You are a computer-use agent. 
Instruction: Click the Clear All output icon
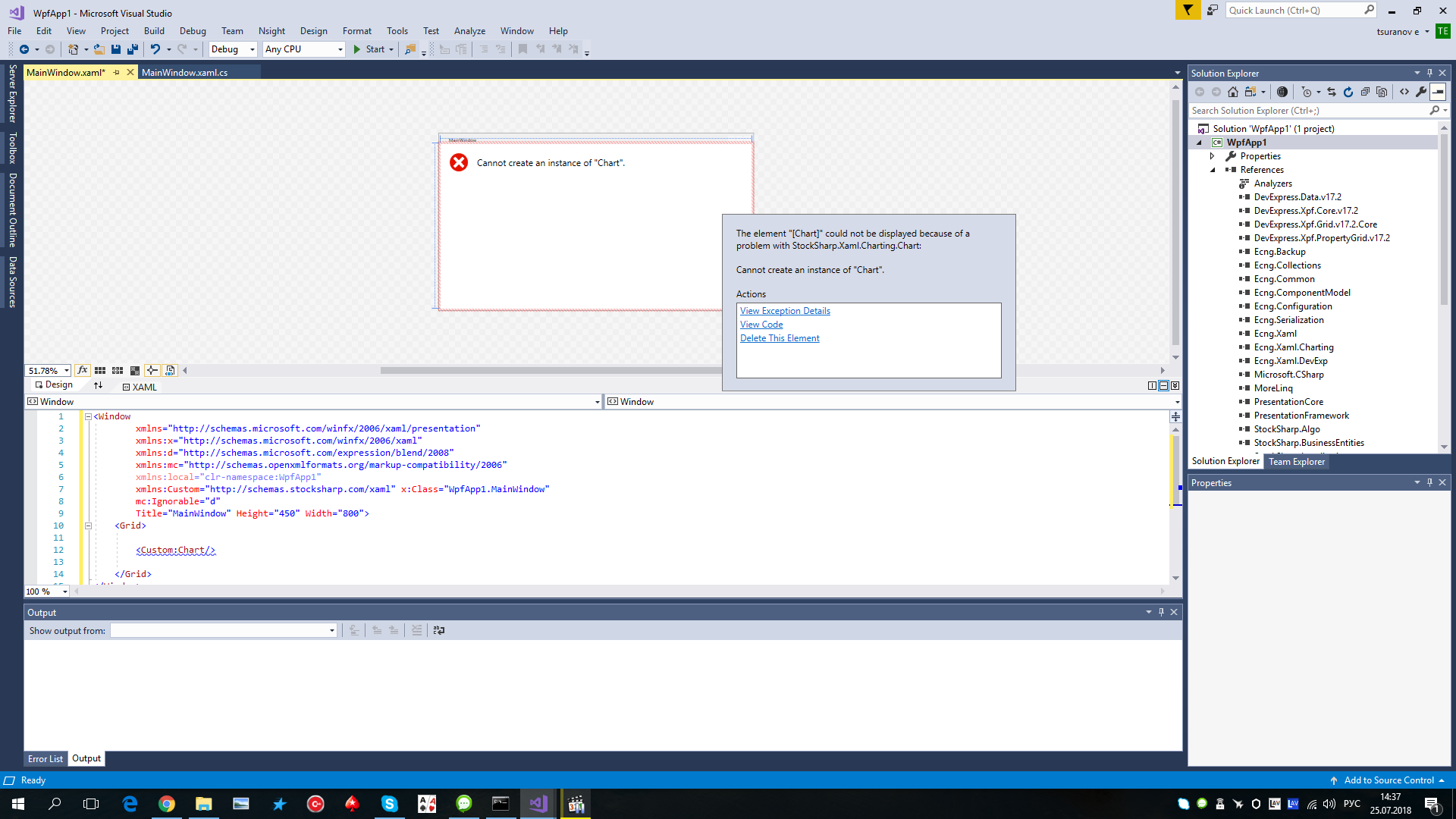coord(416,630)
